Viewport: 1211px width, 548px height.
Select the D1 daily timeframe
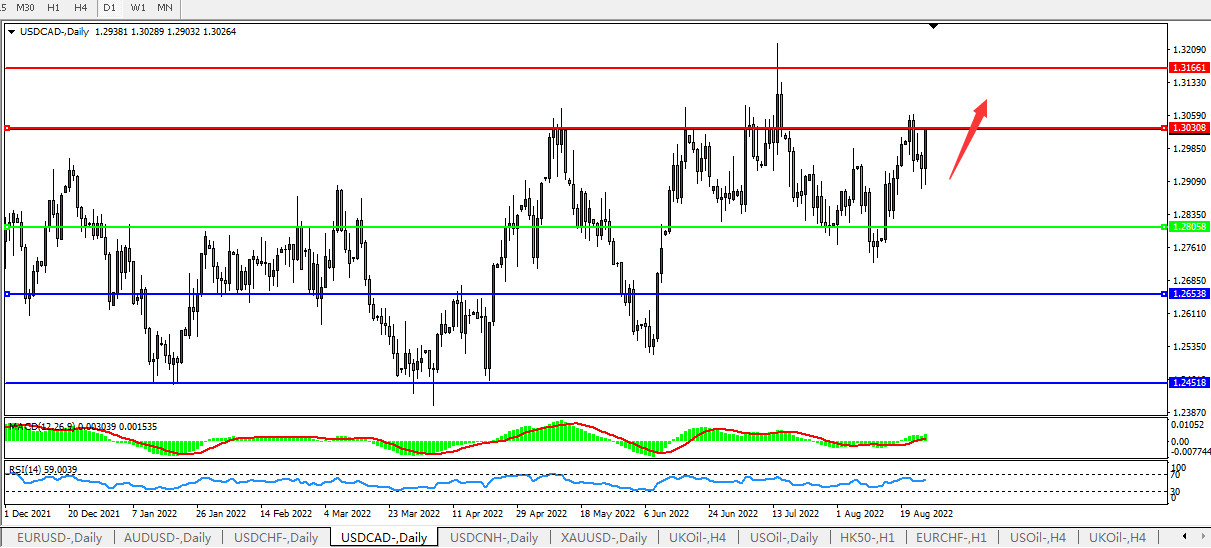110,7
